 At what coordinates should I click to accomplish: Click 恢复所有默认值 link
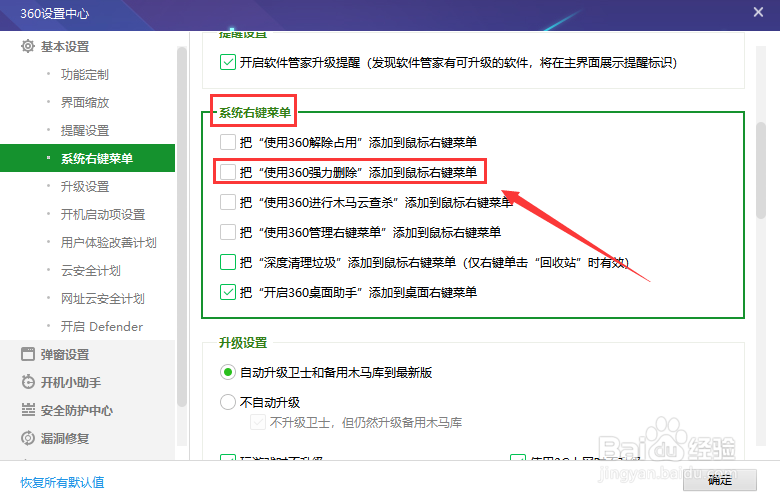pos(62,482)
